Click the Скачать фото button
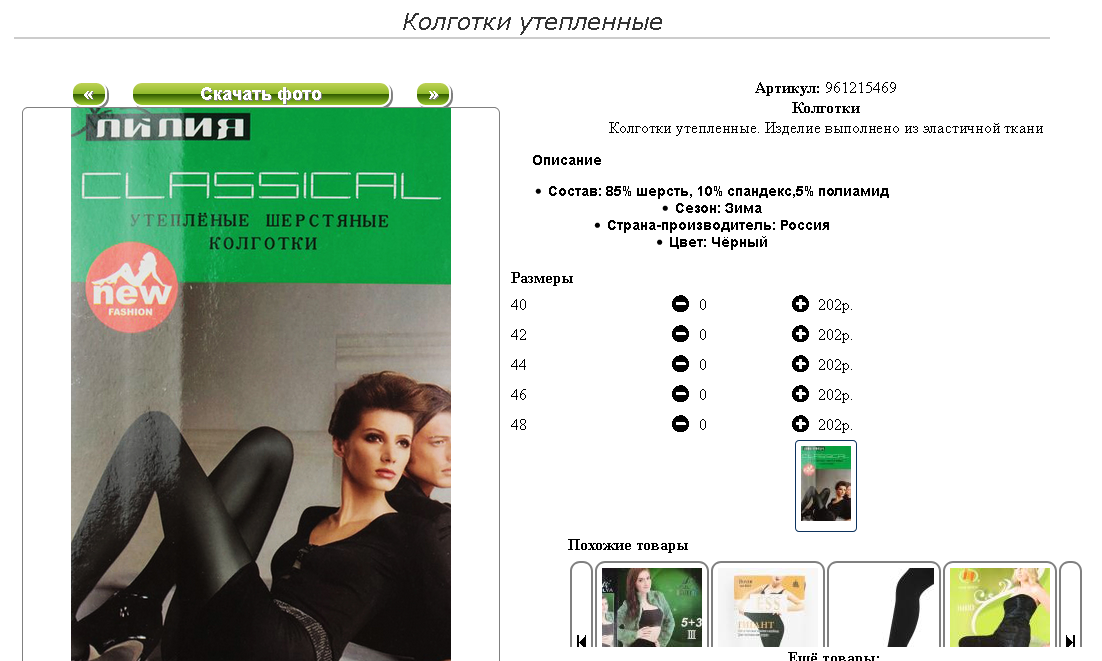1102x661 pixels. [261, 94]
